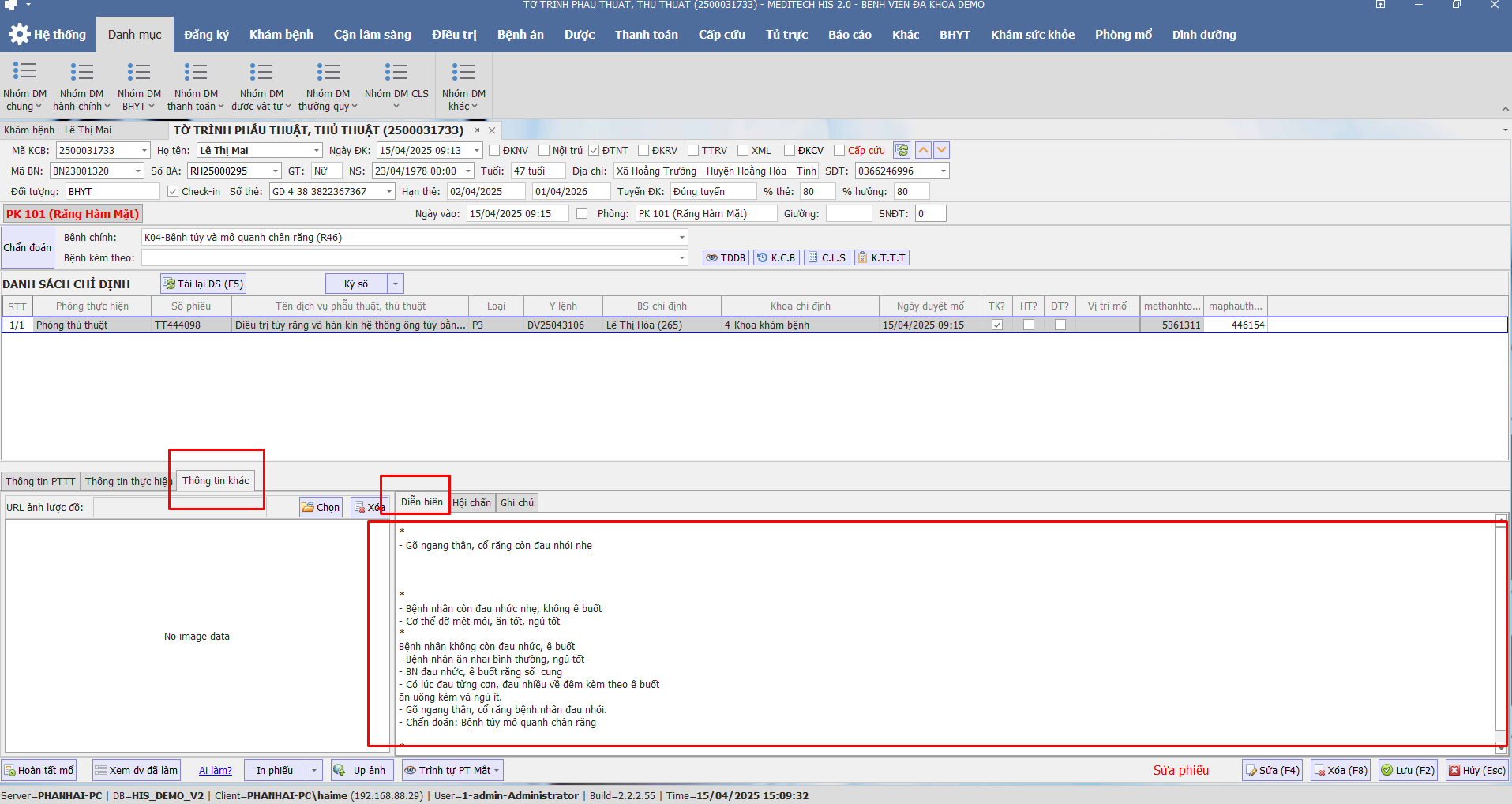Toggle the ĐTNT checkbox
This screenshot has width=1512, height=804.
(594, 150)
